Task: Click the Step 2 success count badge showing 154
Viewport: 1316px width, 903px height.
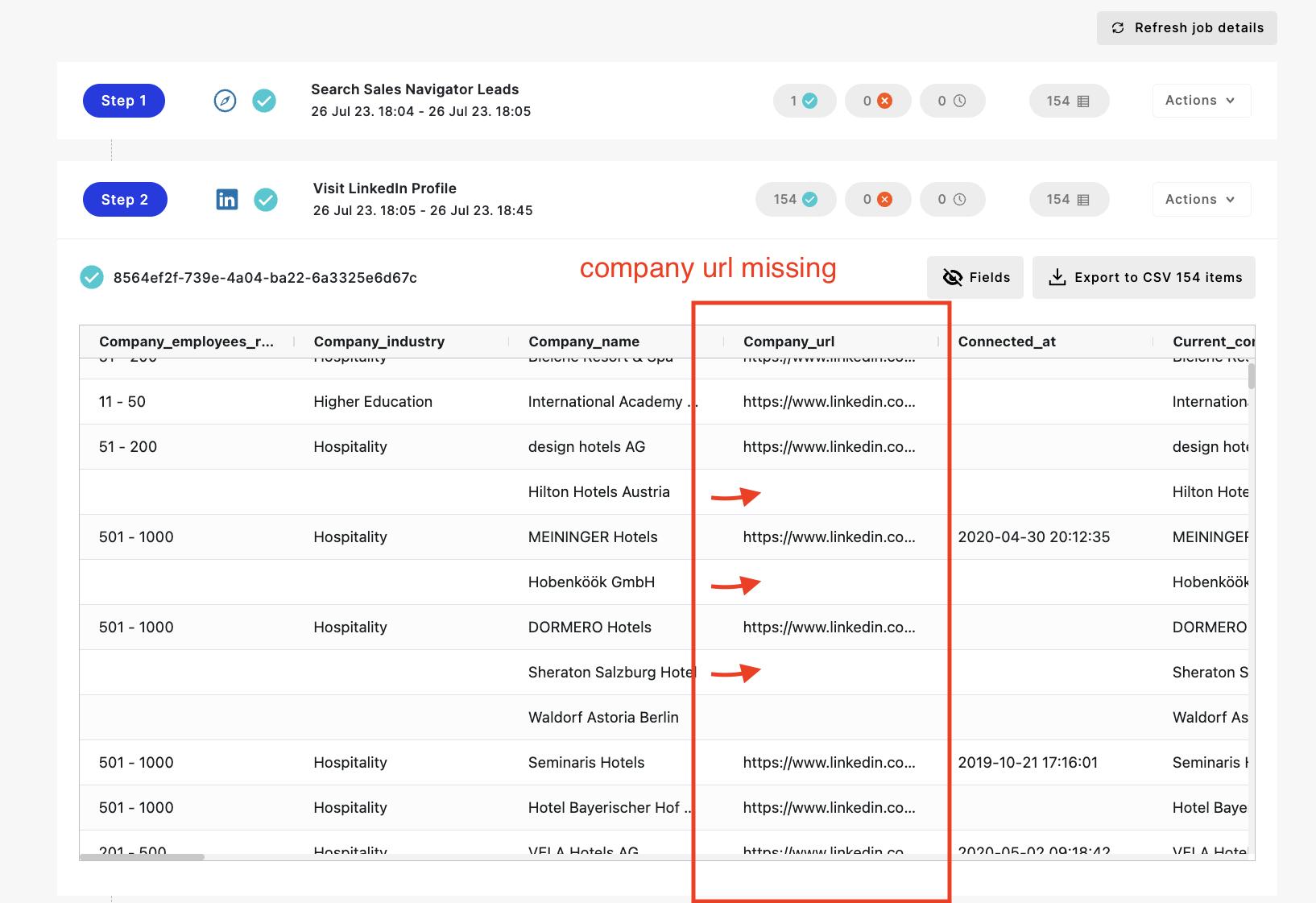Action: (796, 200)
